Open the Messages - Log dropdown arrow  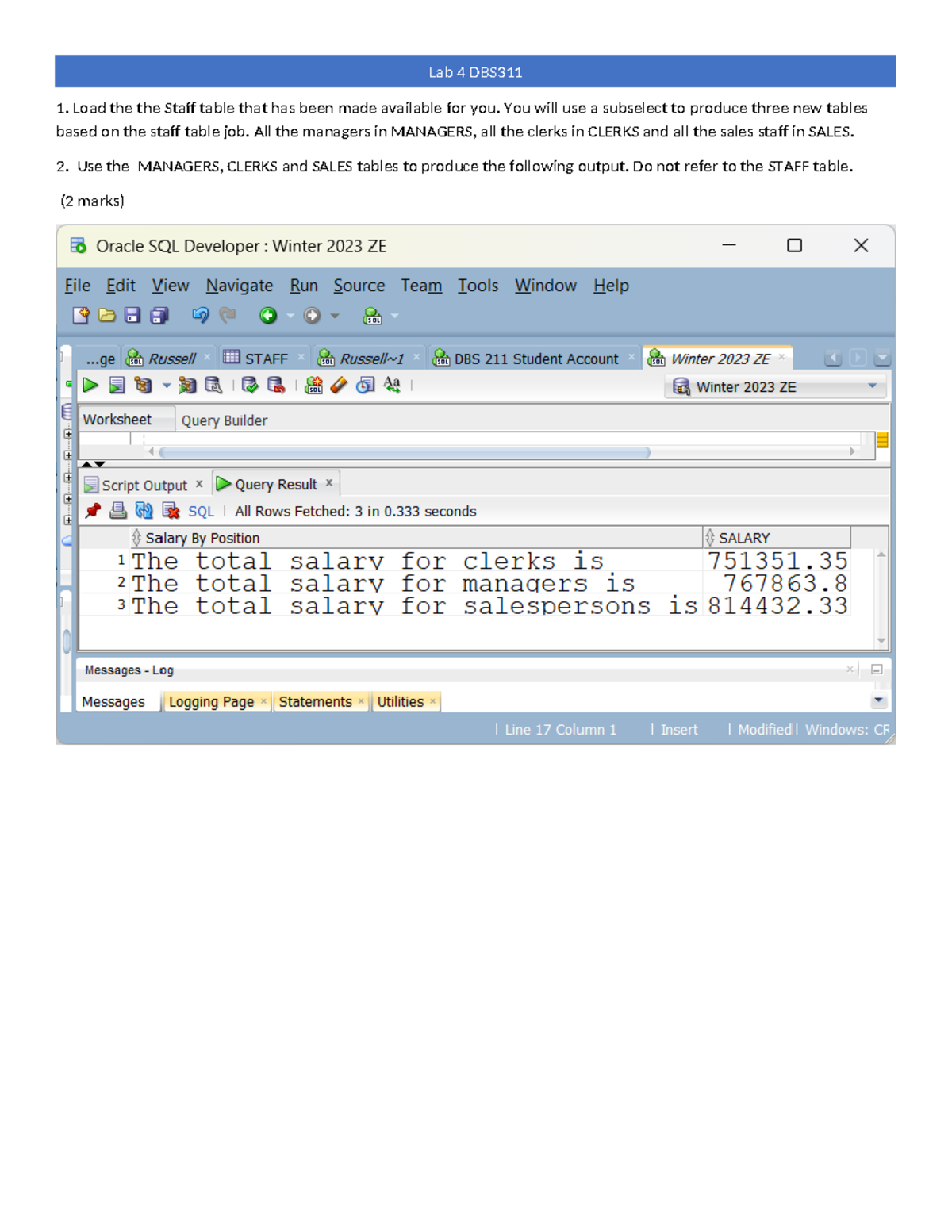pos(877,700)
